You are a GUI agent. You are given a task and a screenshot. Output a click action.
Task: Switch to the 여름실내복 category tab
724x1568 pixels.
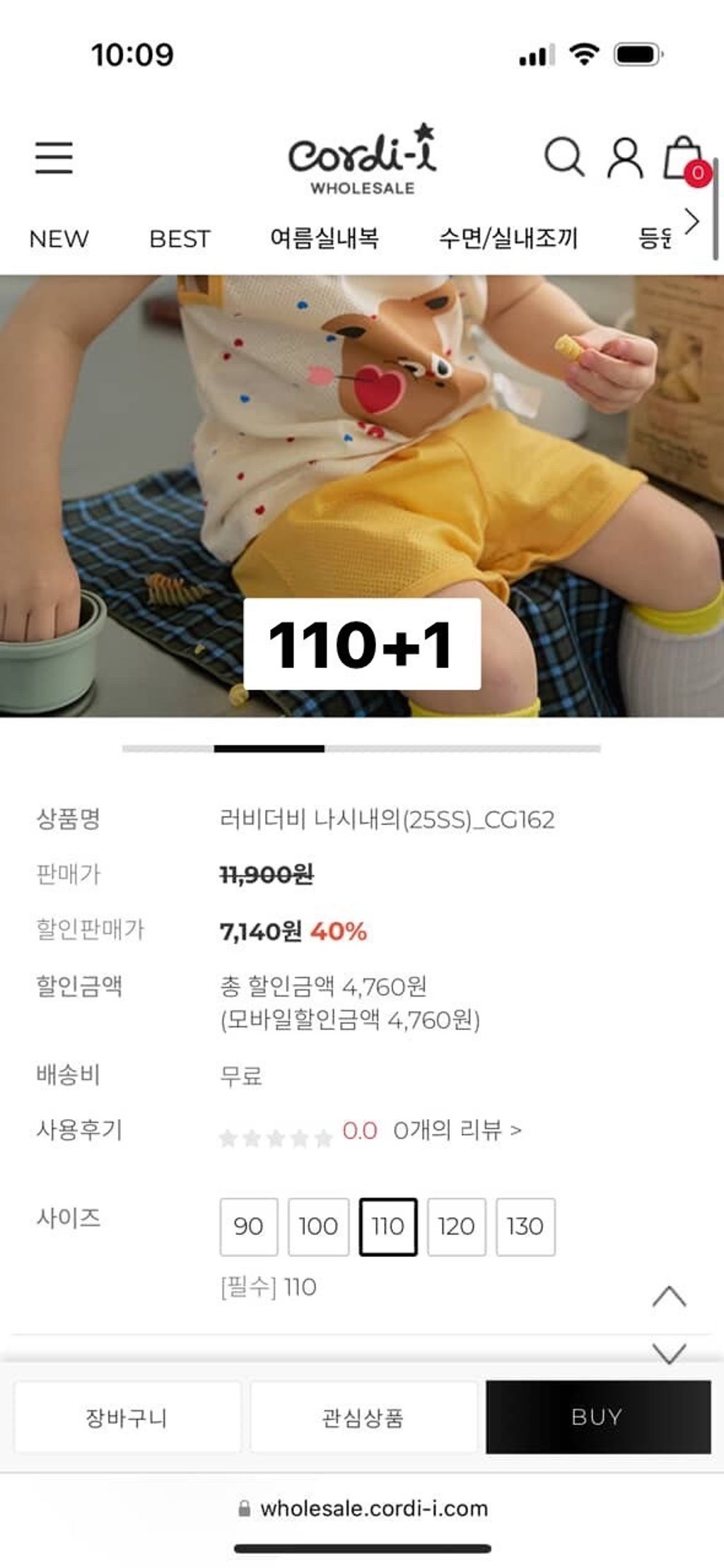(x=325, y=238)
